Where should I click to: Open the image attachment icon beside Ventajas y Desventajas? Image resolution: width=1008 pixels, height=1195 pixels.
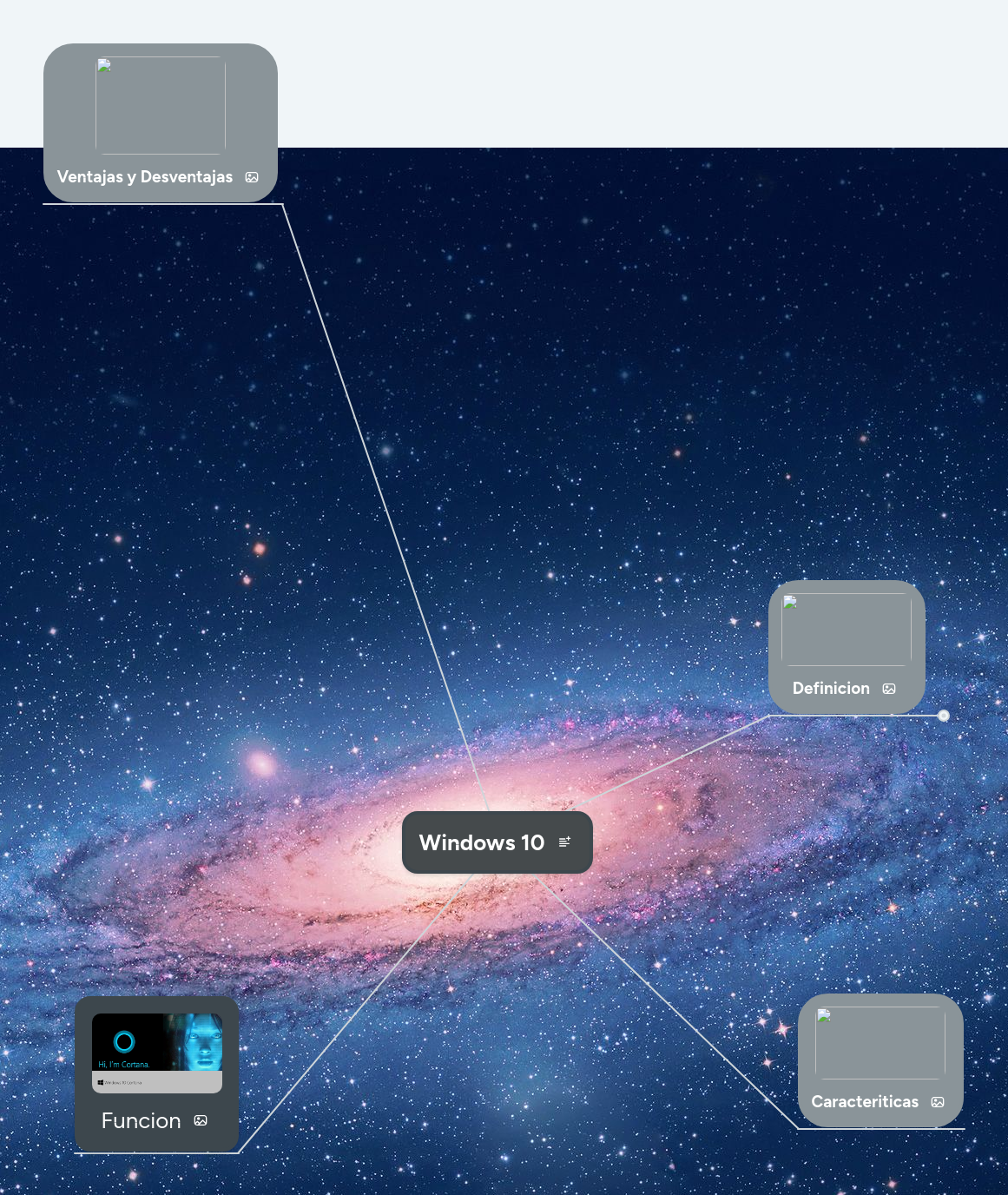click(252, 177)
